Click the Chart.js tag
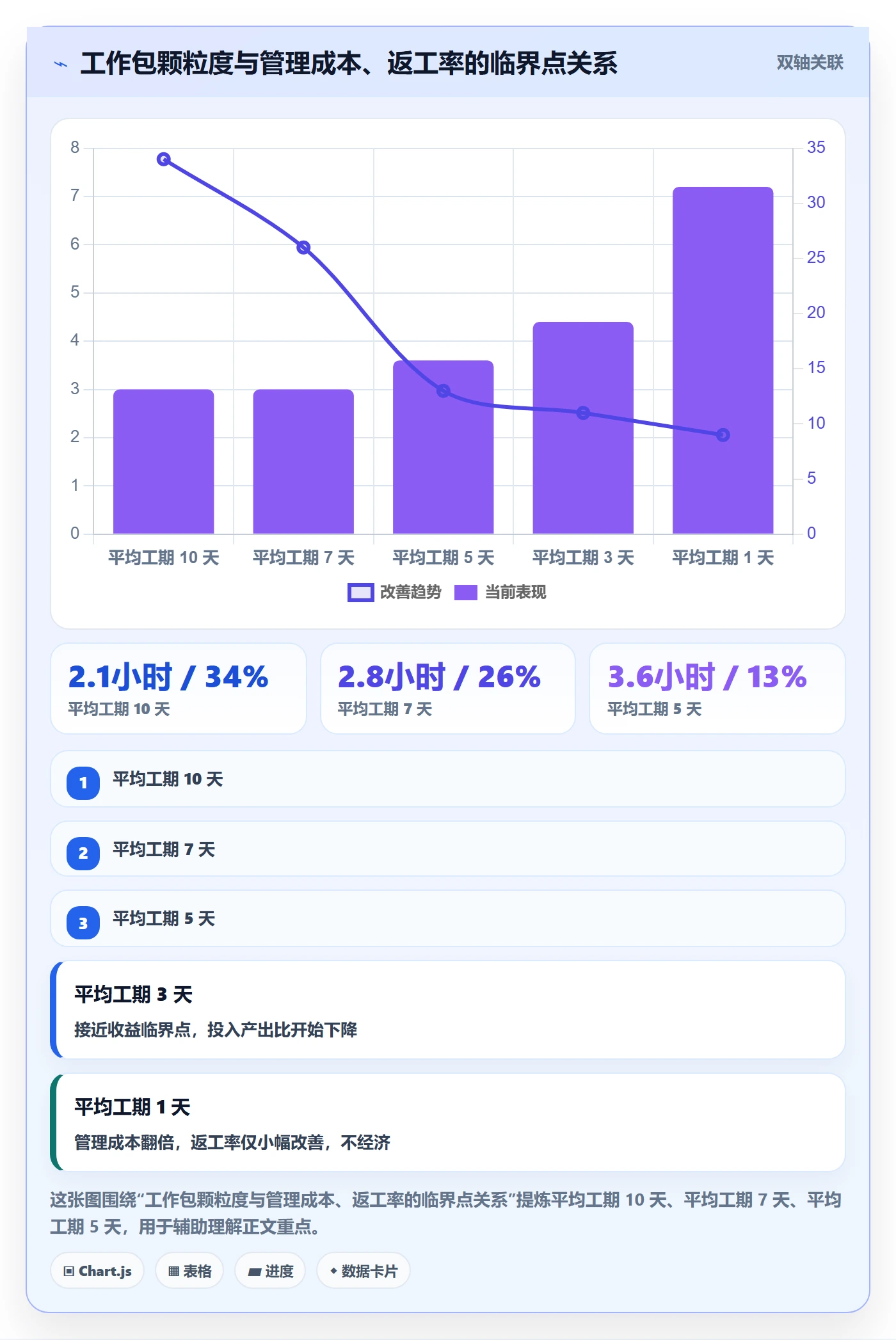The width and height of the screenshot is (896, 1340). 97,1271
